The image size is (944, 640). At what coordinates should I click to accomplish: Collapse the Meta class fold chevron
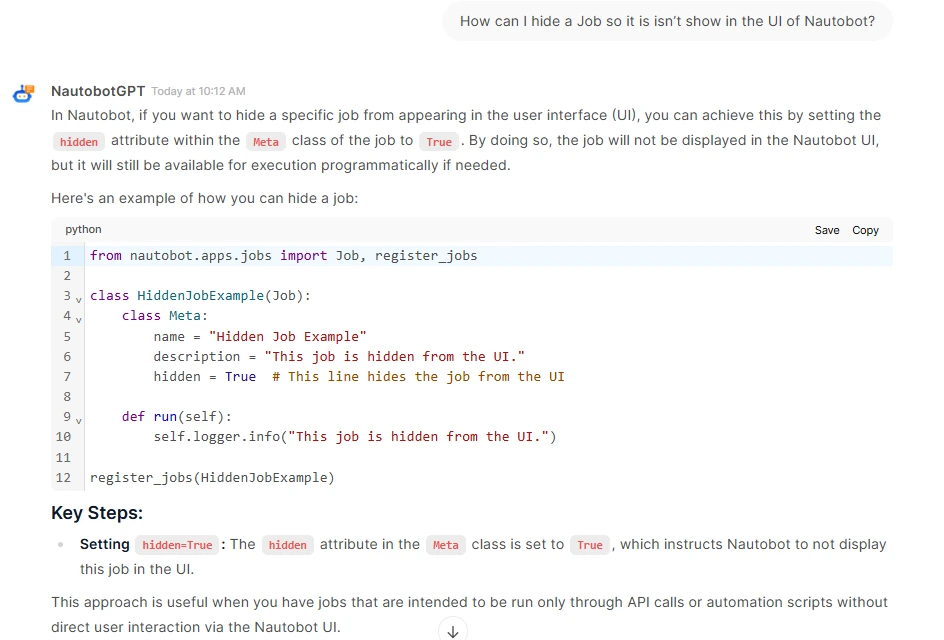point(79,319)
